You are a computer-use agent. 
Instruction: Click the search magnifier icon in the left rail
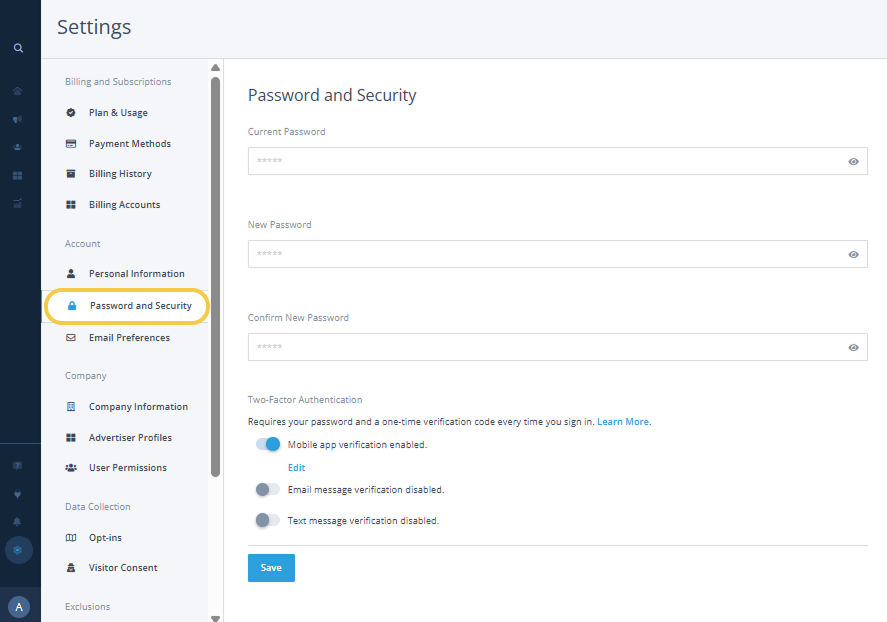click(18, 48)
